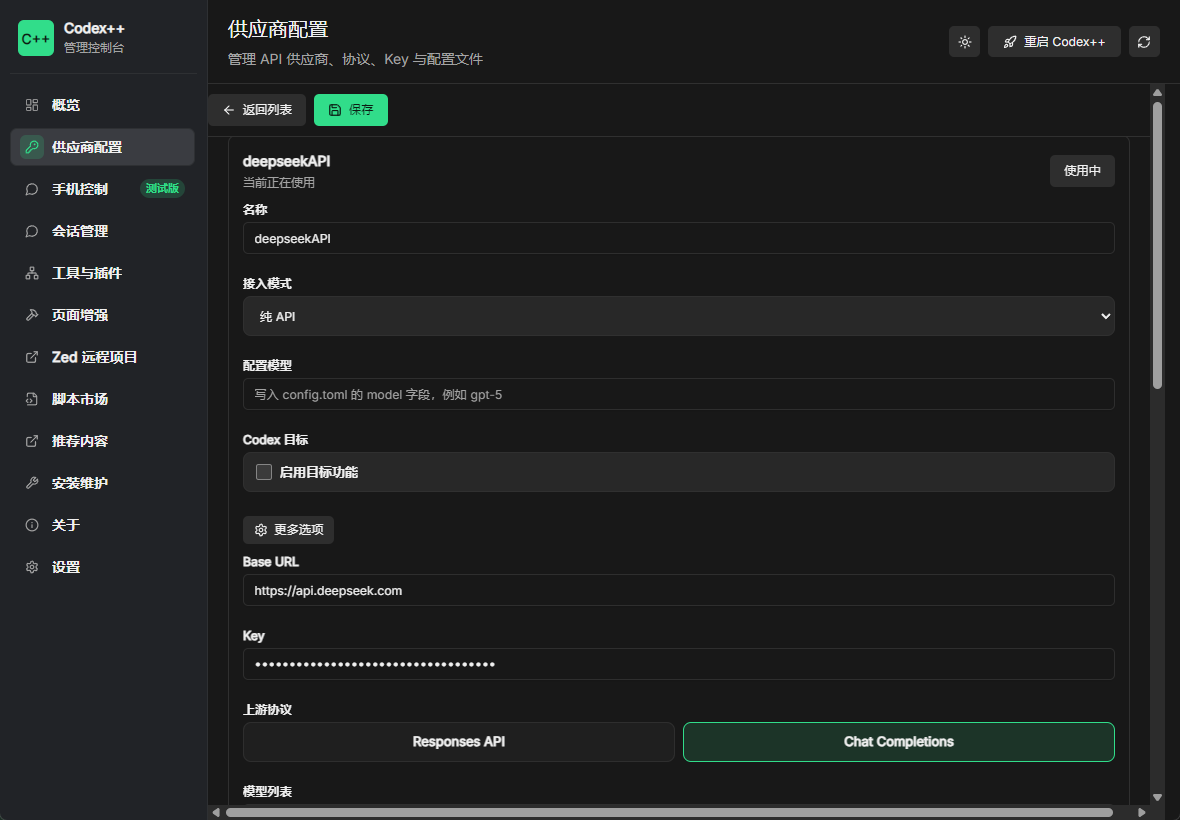Viewport: 1180px width, 820px height.
Task: Click the scroll left arrow of horizontal scrollbar
Action: point(216,812)
